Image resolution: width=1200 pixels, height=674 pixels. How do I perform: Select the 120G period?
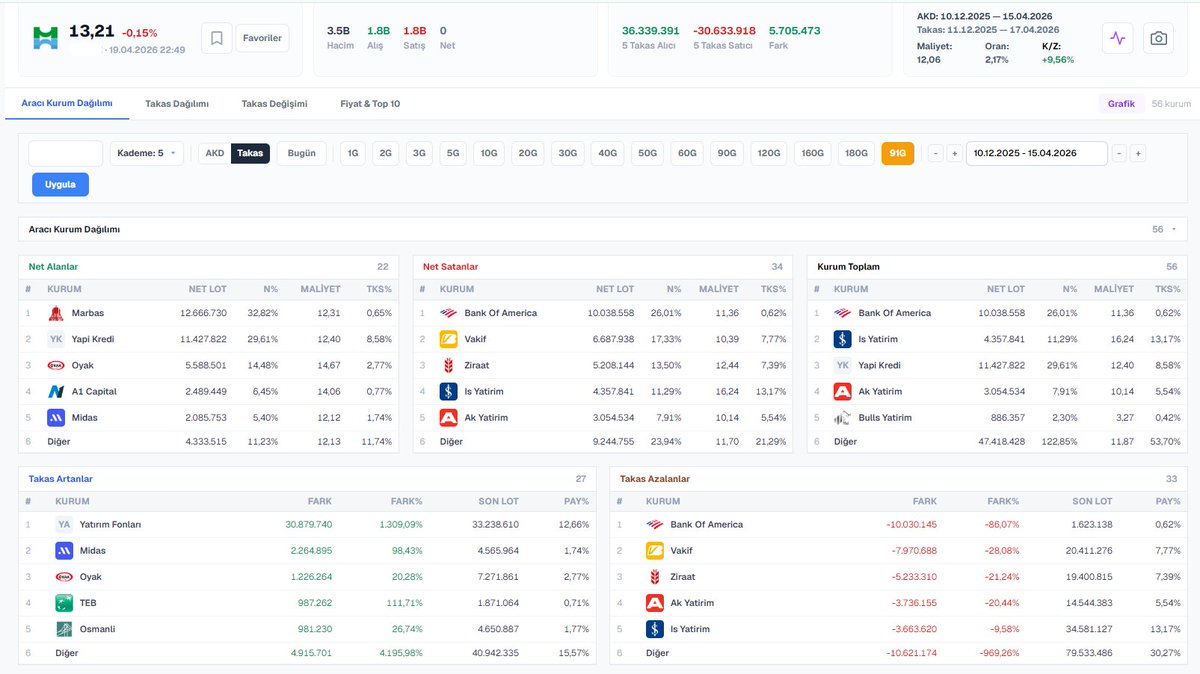click(x=769, y=153)
